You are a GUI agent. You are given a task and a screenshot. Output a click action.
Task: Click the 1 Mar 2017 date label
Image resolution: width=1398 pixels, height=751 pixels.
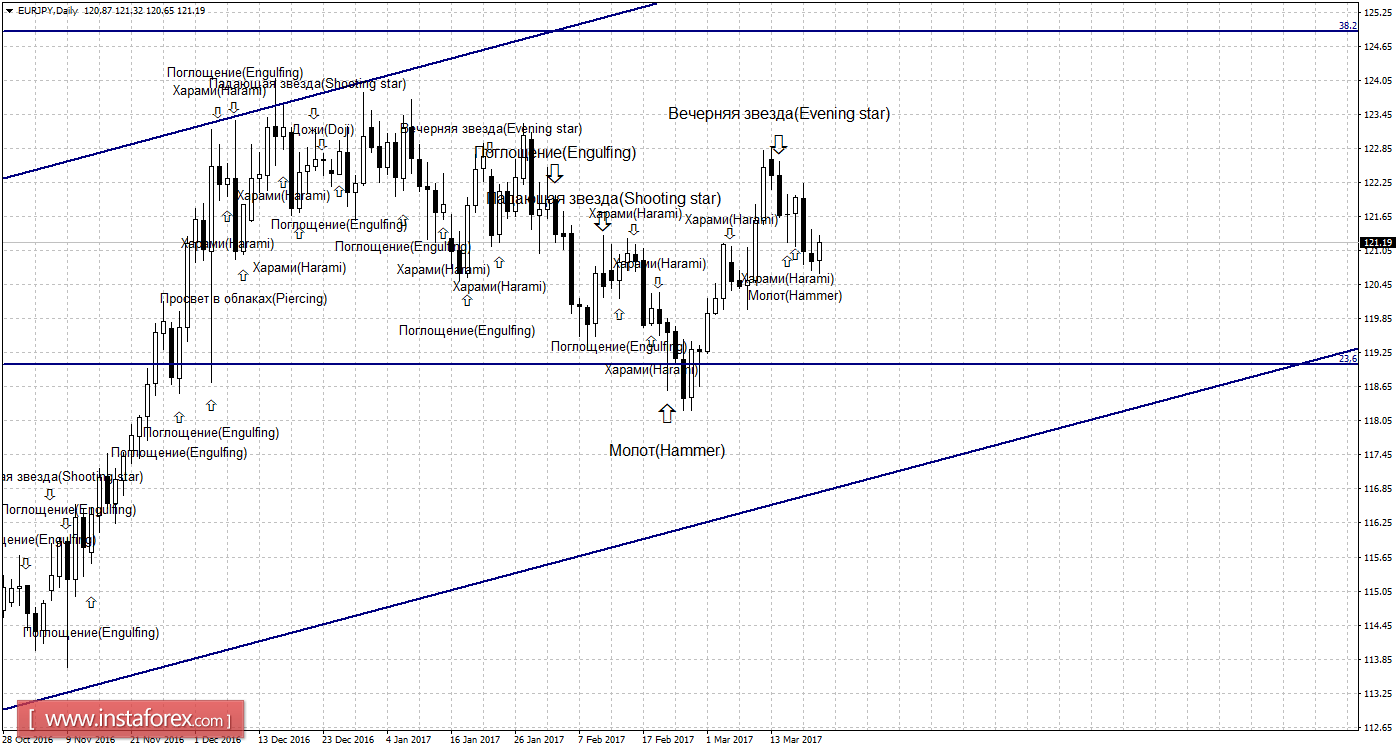click(x=729, y=740)
